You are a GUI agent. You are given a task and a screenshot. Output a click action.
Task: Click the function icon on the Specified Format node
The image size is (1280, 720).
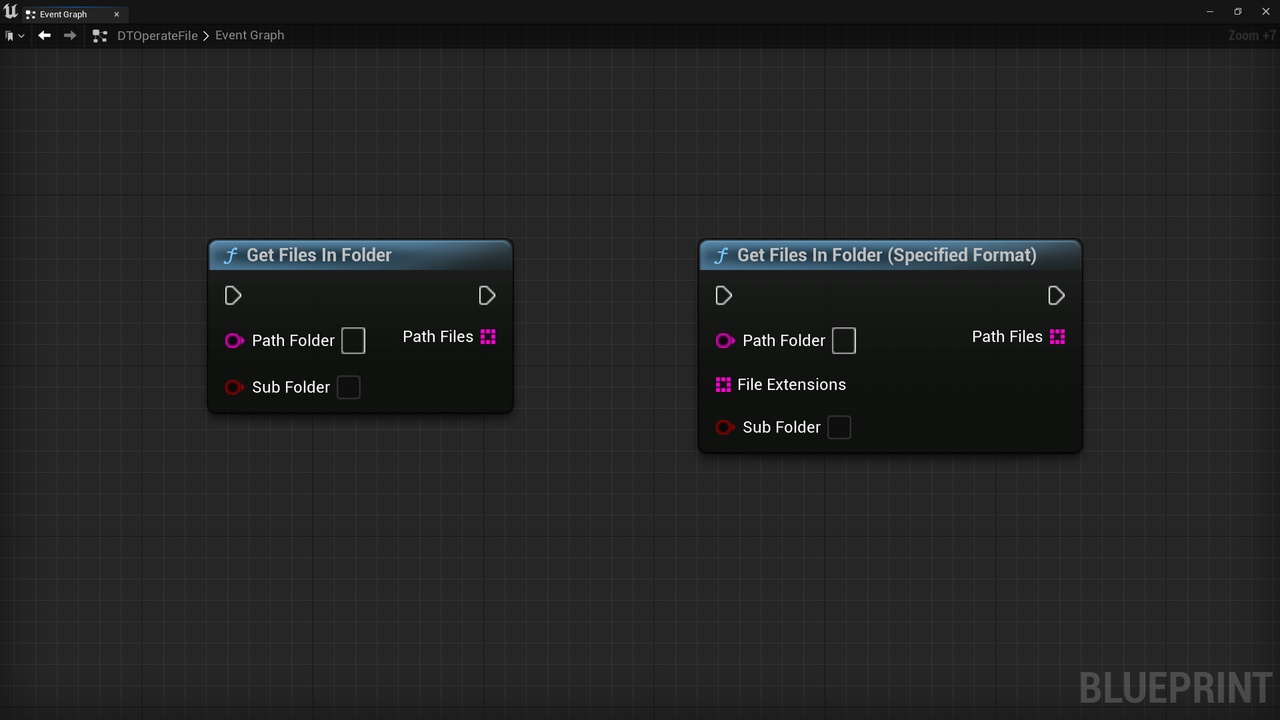tap(721, 255)
